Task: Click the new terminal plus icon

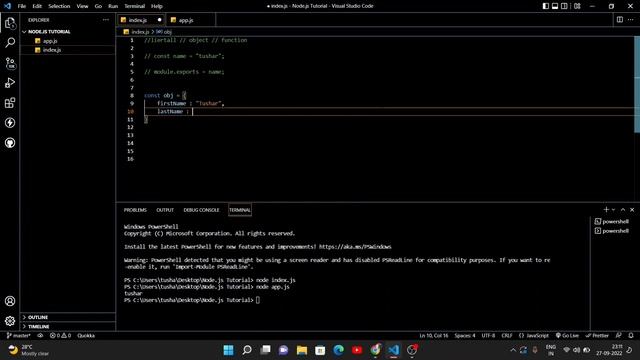Action: click(606, 209)
